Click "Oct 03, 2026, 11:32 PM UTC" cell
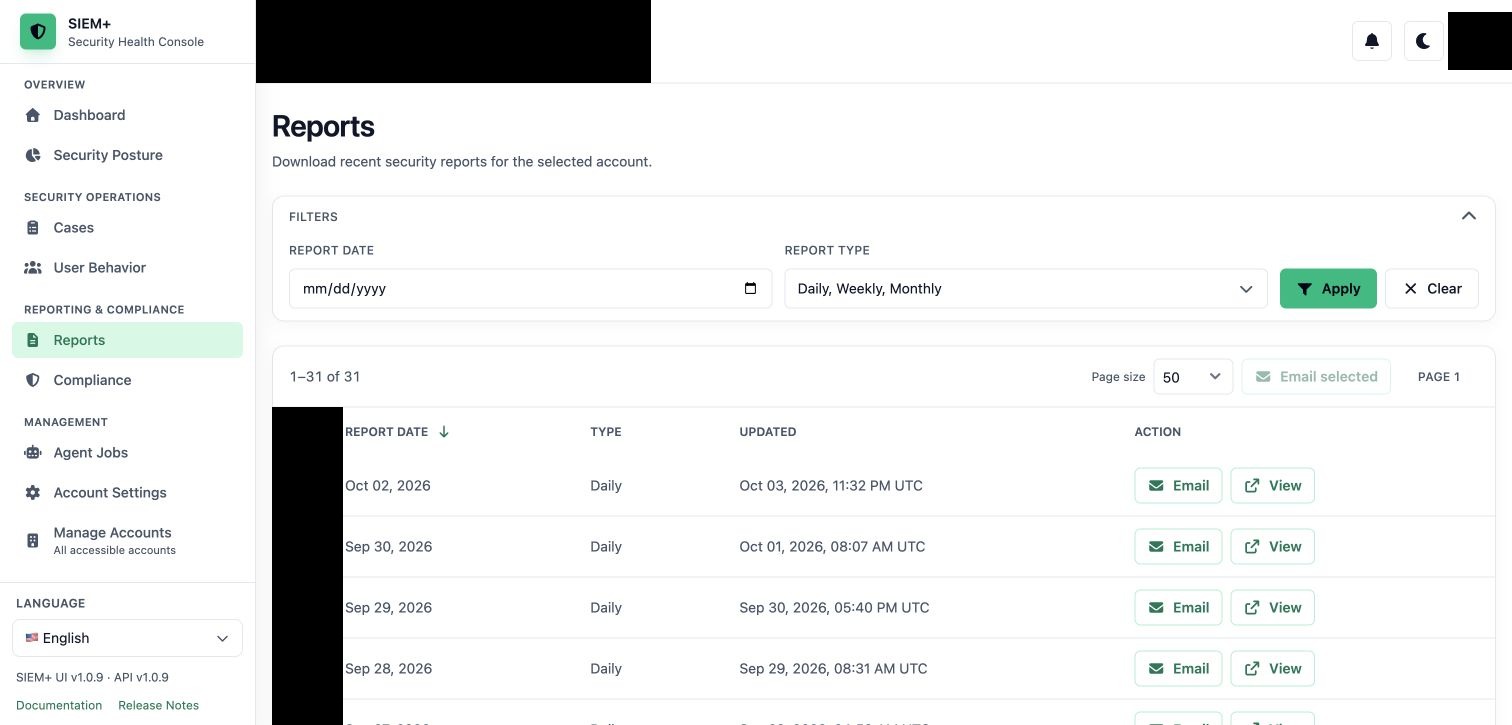This screenshot has width=1512, height=725. point(831,486)
